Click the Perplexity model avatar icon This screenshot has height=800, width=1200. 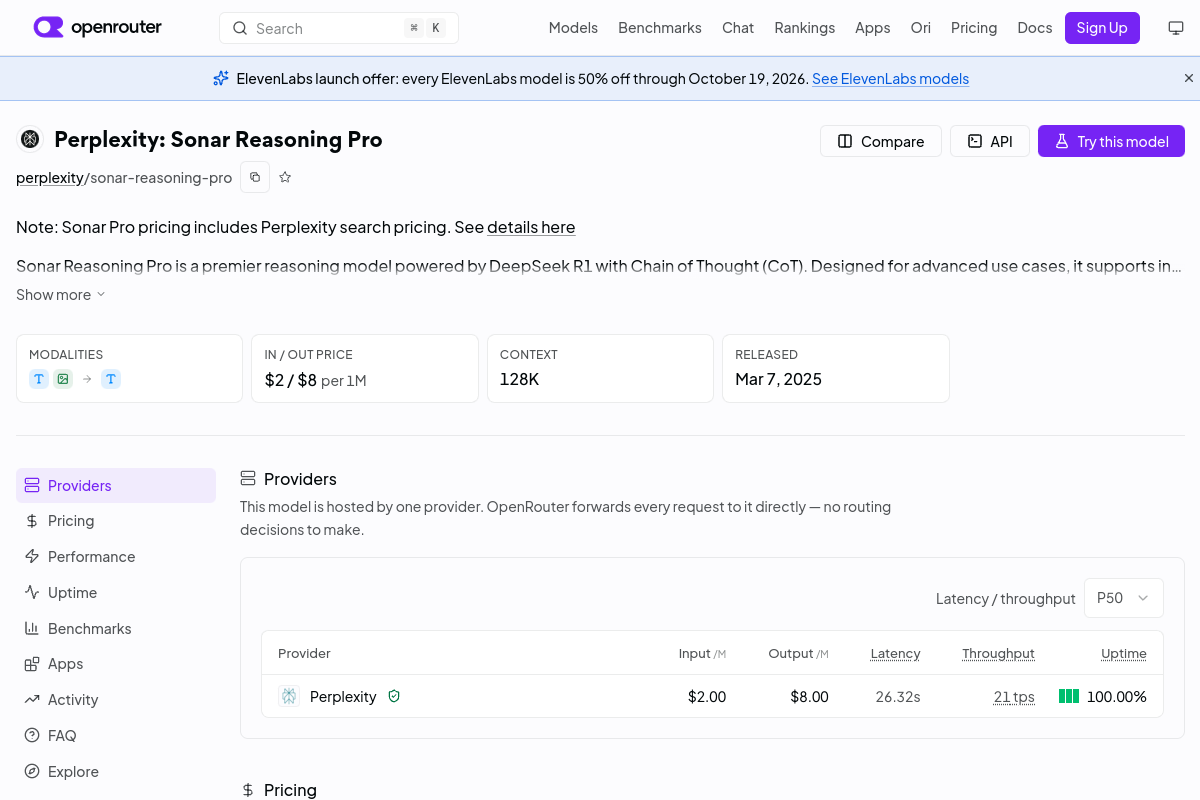tap(30, 139)
